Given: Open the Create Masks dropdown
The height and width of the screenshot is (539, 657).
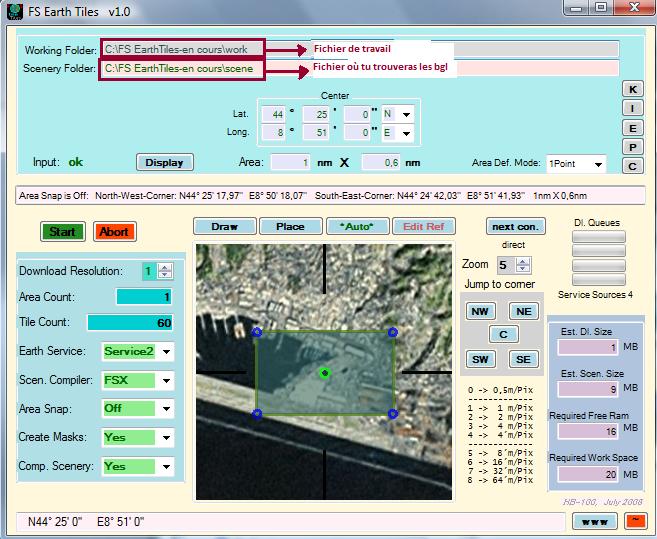Looking at the screenshot, I should [166, 438].
